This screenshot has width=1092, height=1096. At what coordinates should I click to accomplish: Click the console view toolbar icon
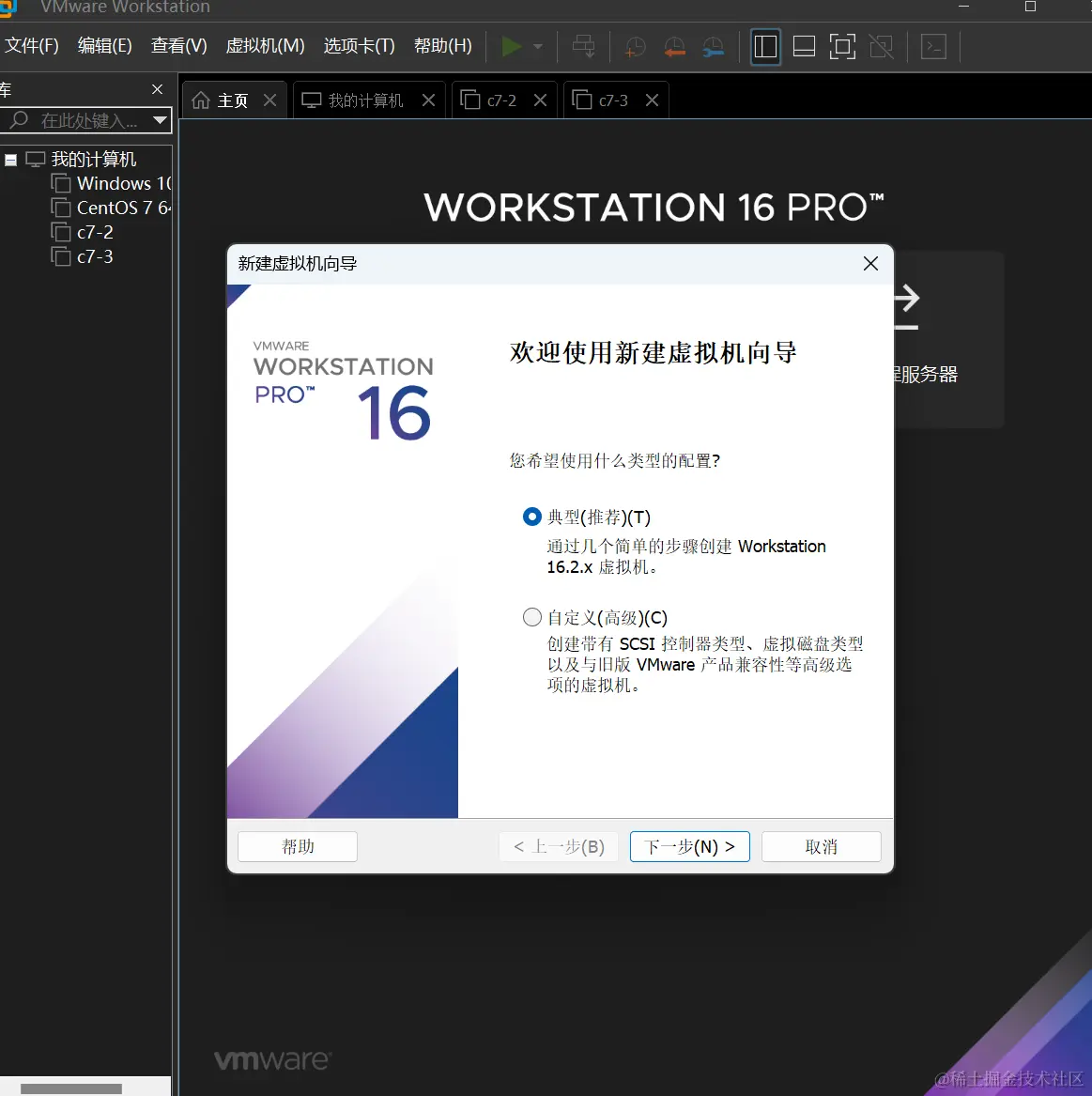point(933,47)
